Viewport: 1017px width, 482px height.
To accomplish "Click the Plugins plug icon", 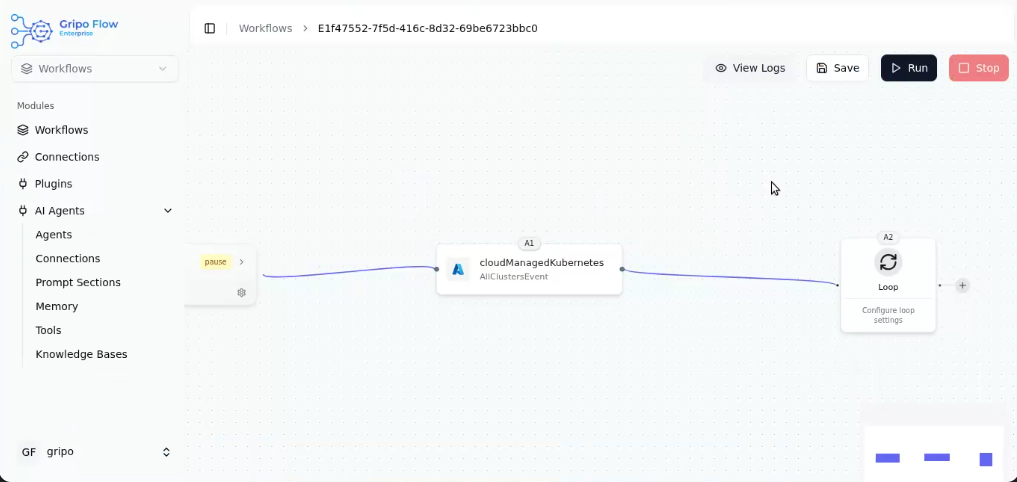I will tap(23, 184).
